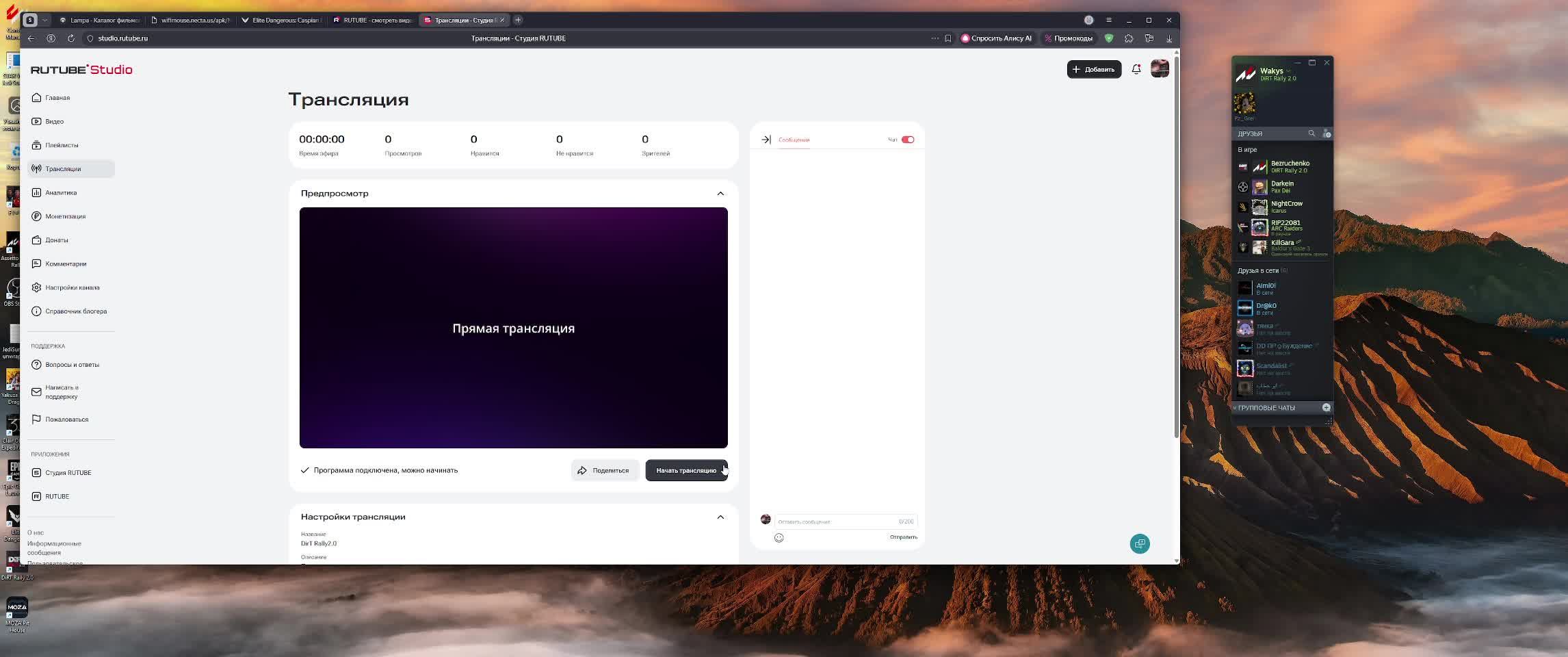Click the Спросить Алису AI button
Screen dimensions: 1568x657
pos(997,38)
